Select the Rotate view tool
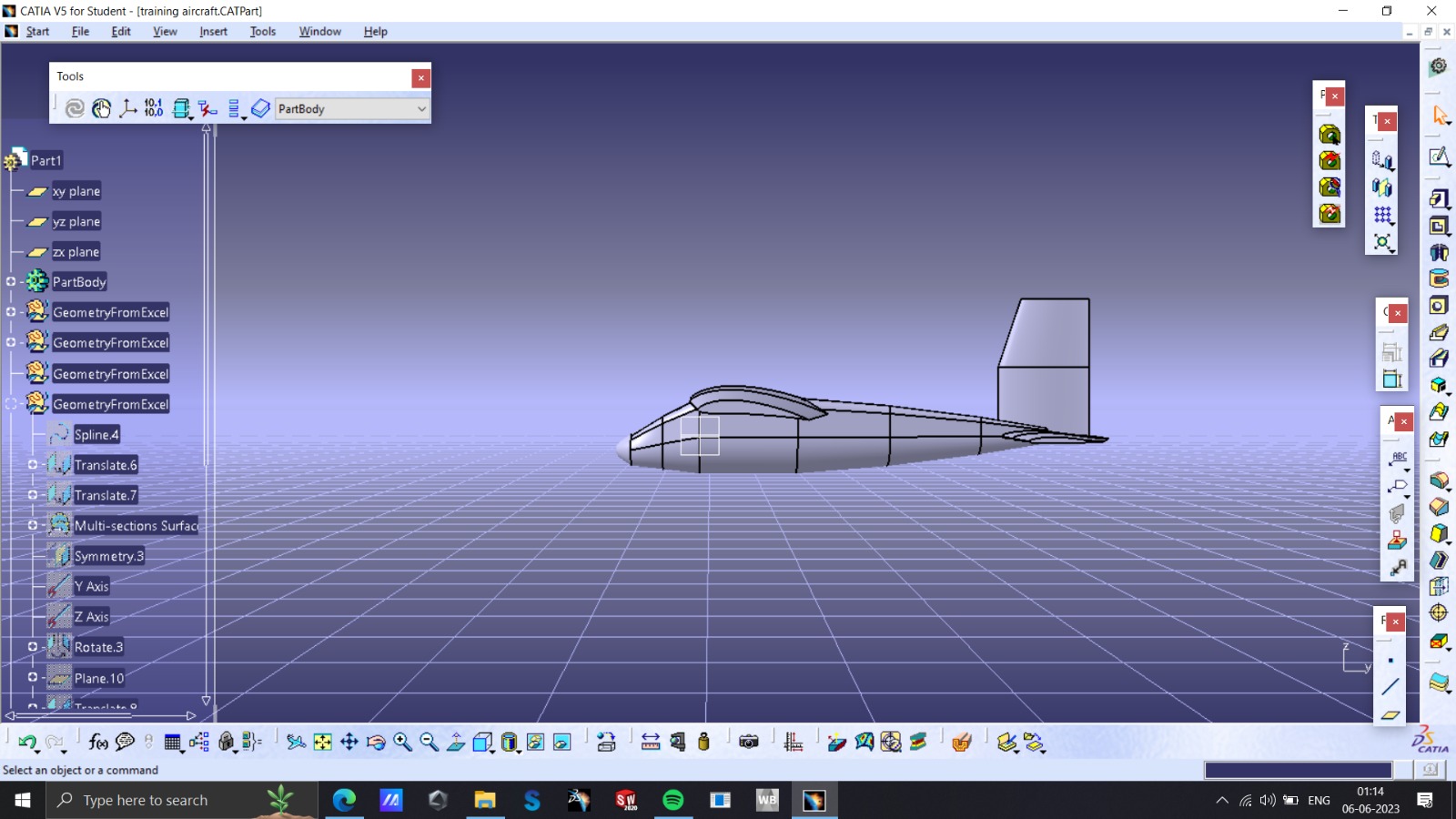Image resolution: width=1456 pixels, height=819 pixels. [x=376, y=743]
